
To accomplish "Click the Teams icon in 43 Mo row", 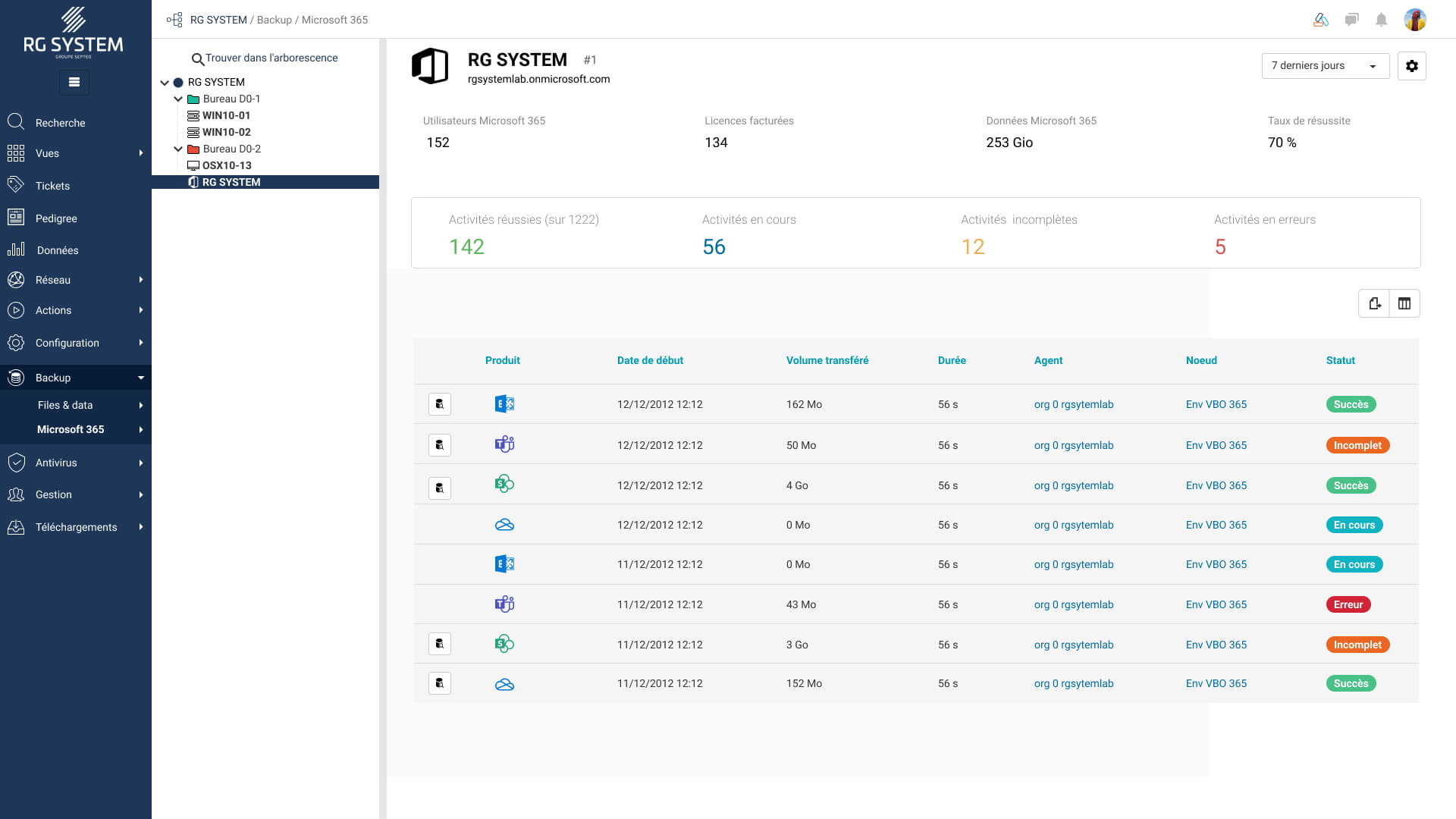I will [x=504, y=604].
